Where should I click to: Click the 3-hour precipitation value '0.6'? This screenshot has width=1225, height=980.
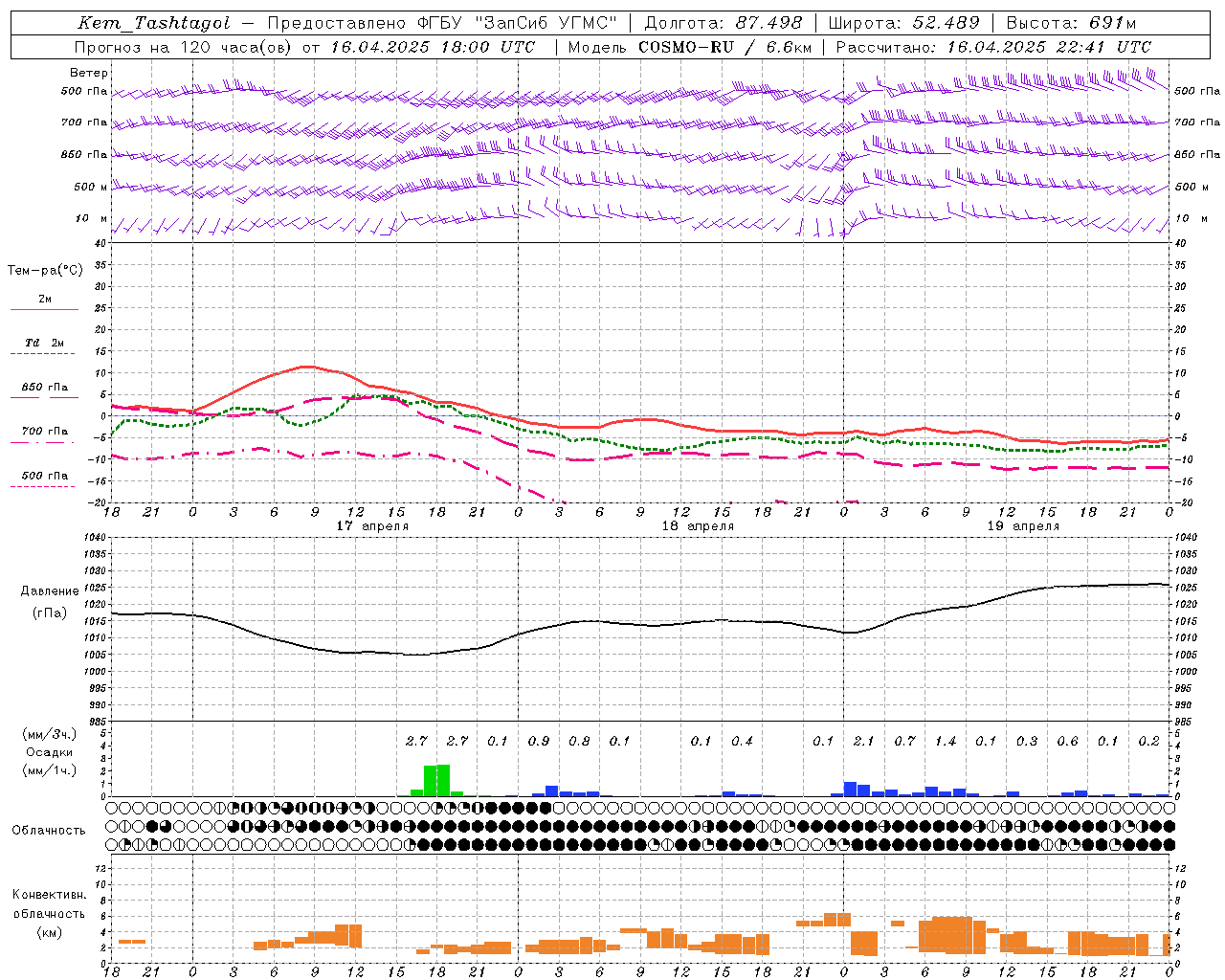(1067, 741)
